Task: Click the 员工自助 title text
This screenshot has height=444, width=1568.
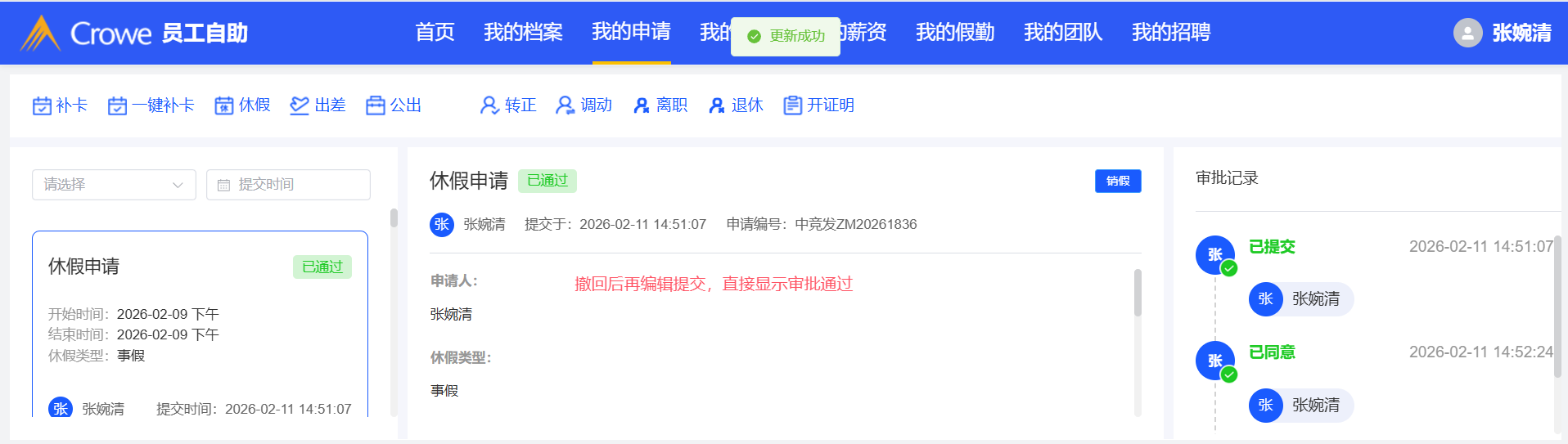Action: point(205,34)
